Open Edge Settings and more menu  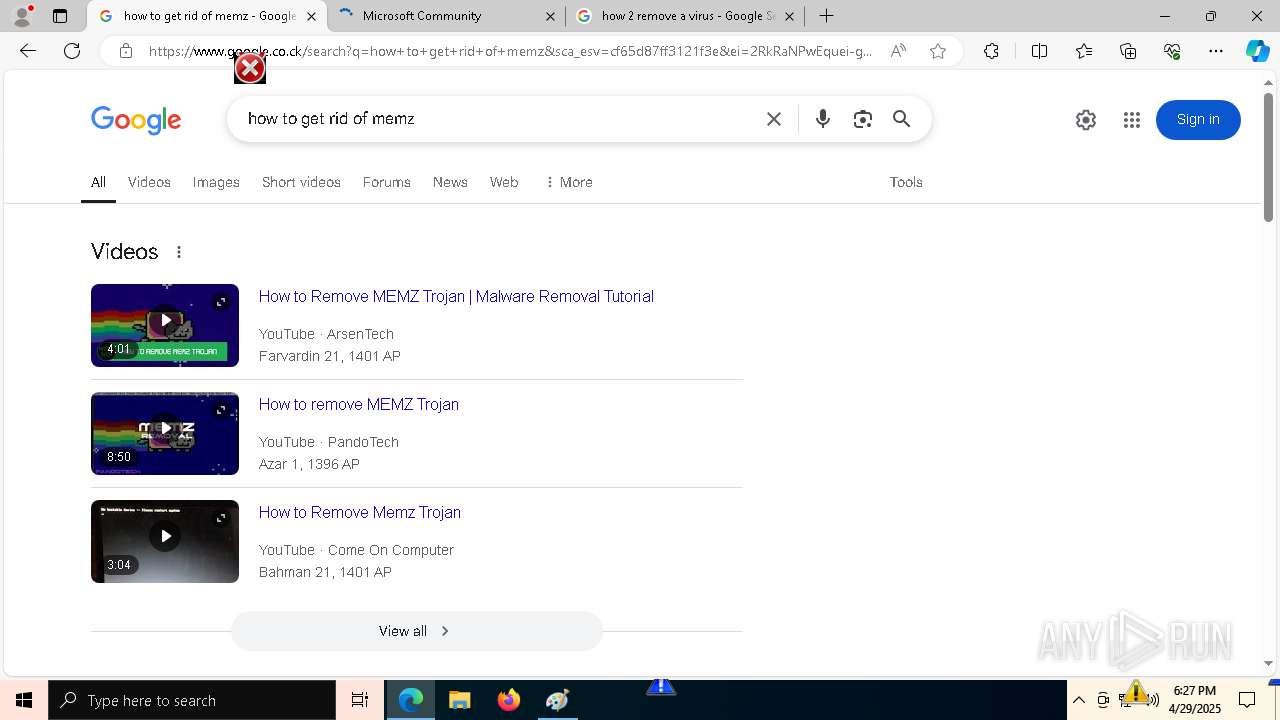click(1216, 51)
